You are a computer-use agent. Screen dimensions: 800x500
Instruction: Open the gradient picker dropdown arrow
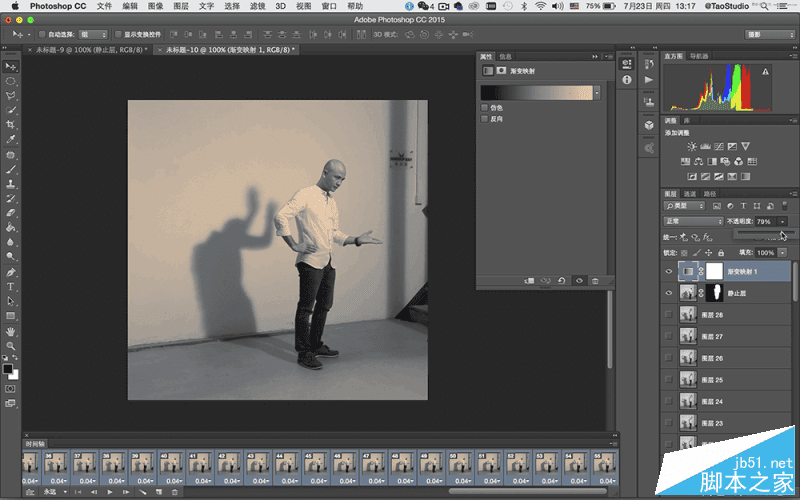(x=597, y=91)
